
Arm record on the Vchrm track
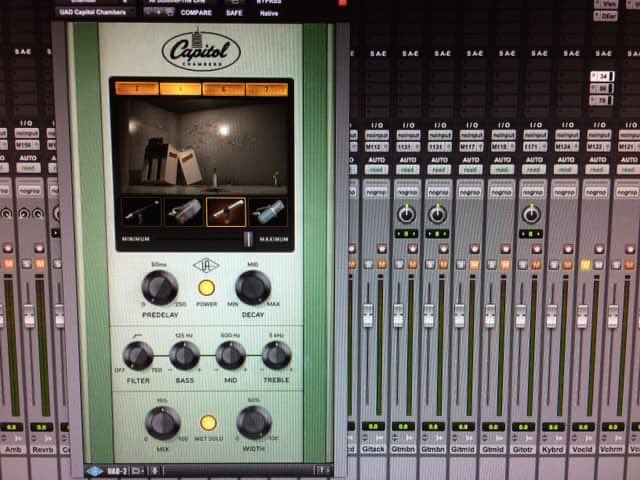tap(630, 249)
